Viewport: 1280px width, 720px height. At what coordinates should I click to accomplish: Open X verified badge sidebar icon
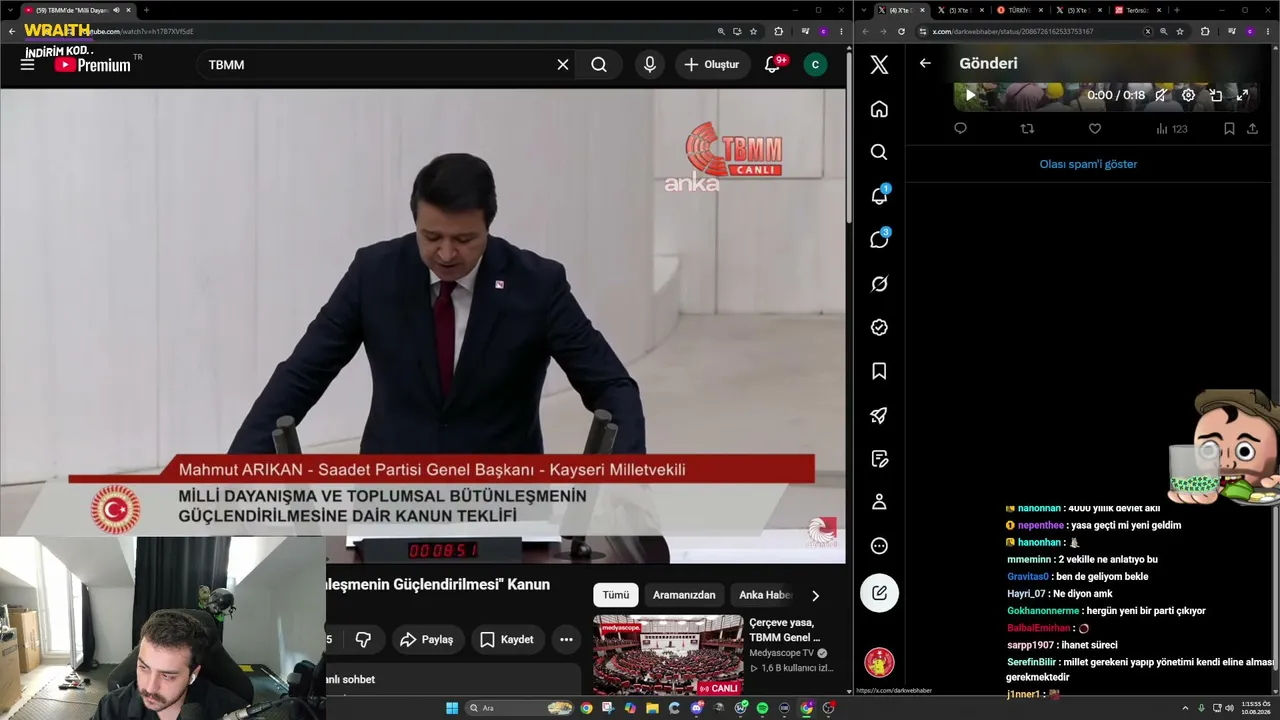[879, 327]
